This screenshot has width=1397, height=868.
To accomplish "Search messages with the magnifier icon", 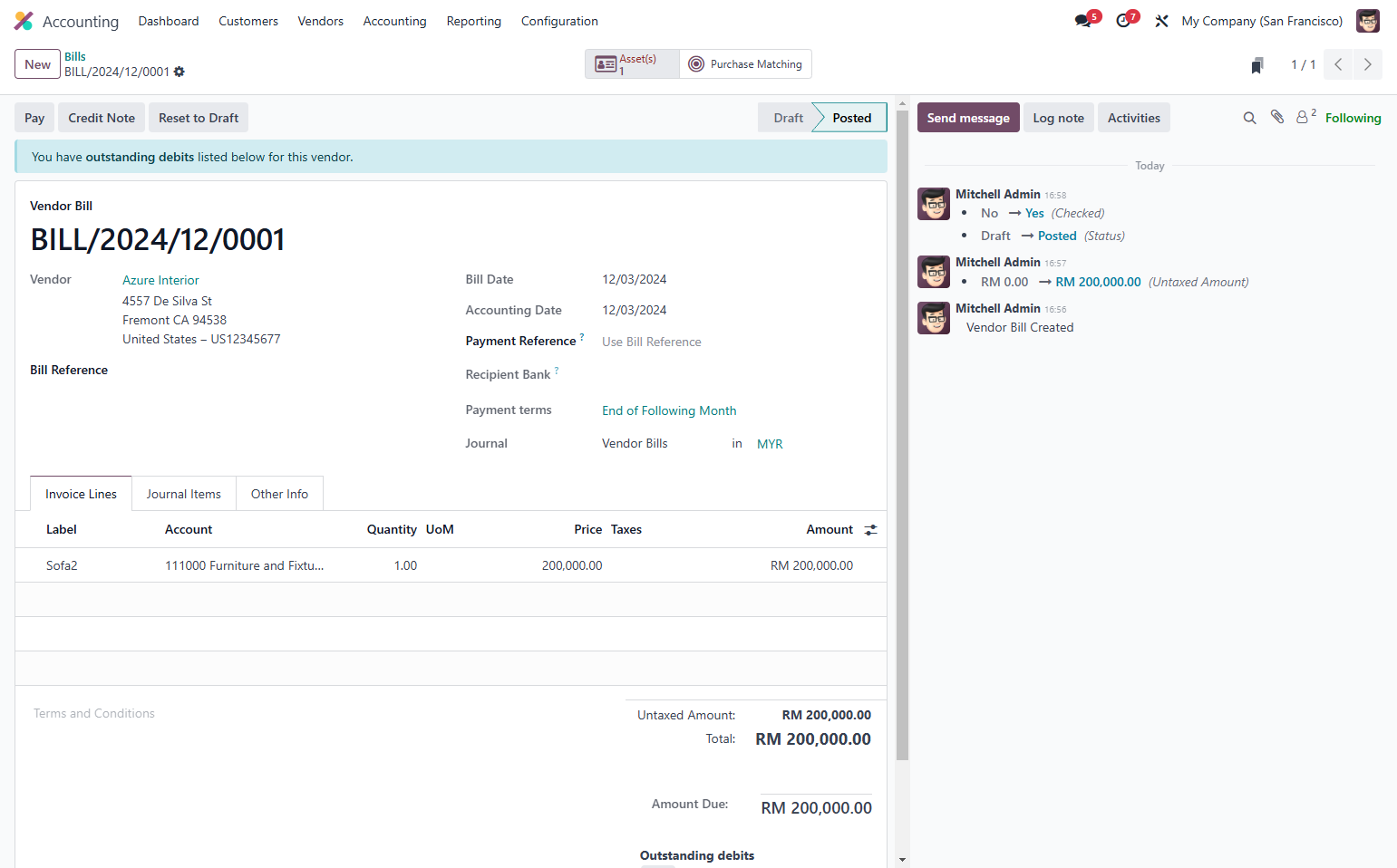I will point(1249,118).
